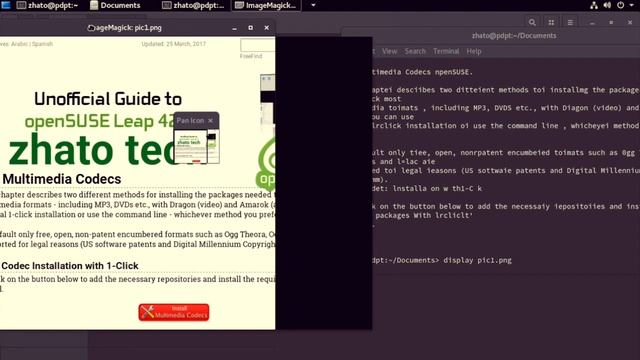Select ImageMagick taskbar entry
Image resolution: width=640 pixels, height=360 pixels.
pyautogui.click(x=266, y=5)
